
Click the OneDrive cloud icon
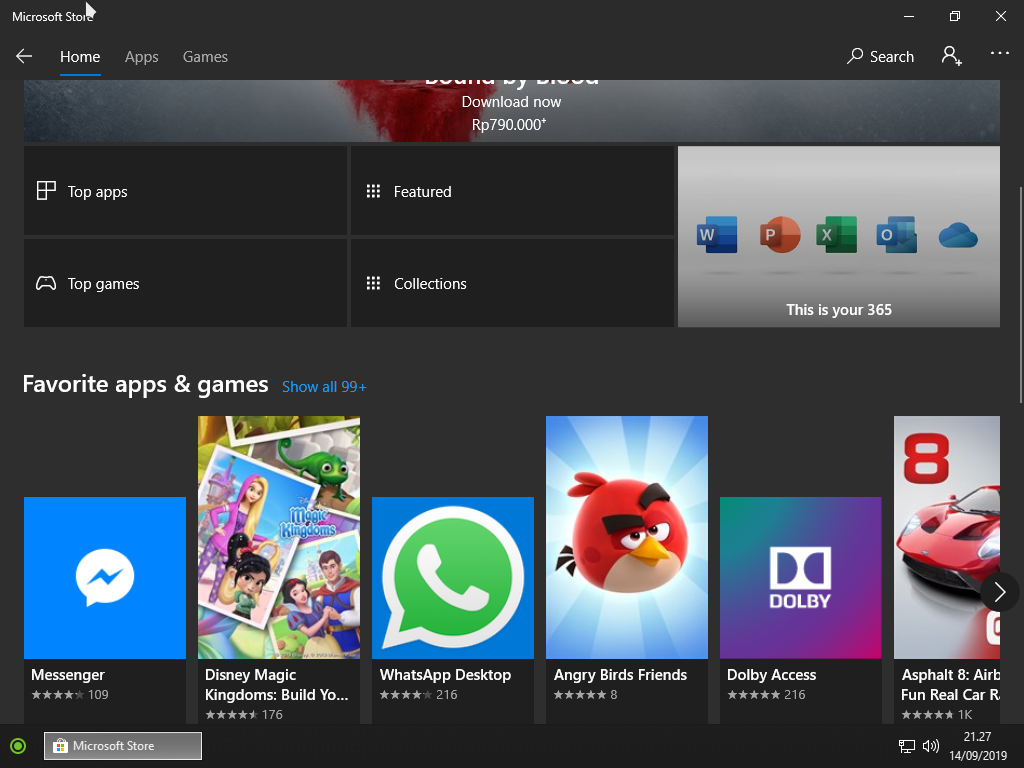[x=958, y=235]
